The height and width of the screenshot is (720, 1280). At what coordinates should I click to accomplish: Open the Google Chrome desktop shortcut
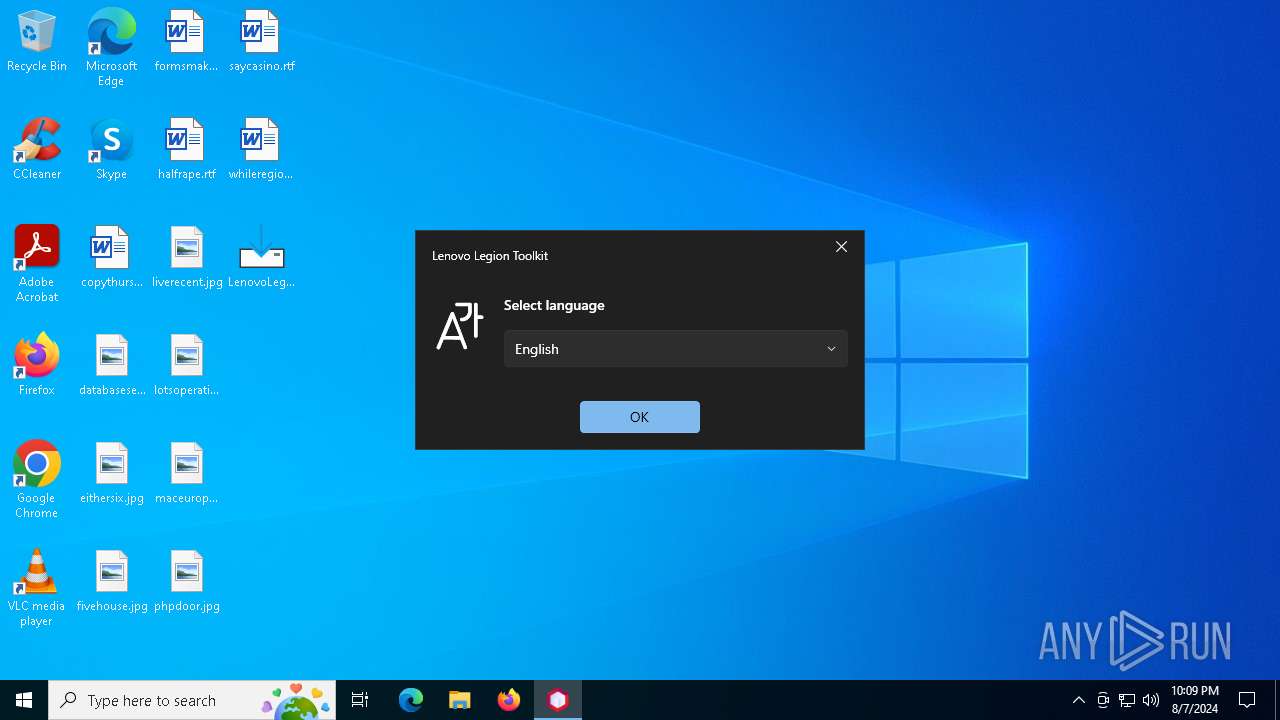pyautogui.click(x=37, y=480)
